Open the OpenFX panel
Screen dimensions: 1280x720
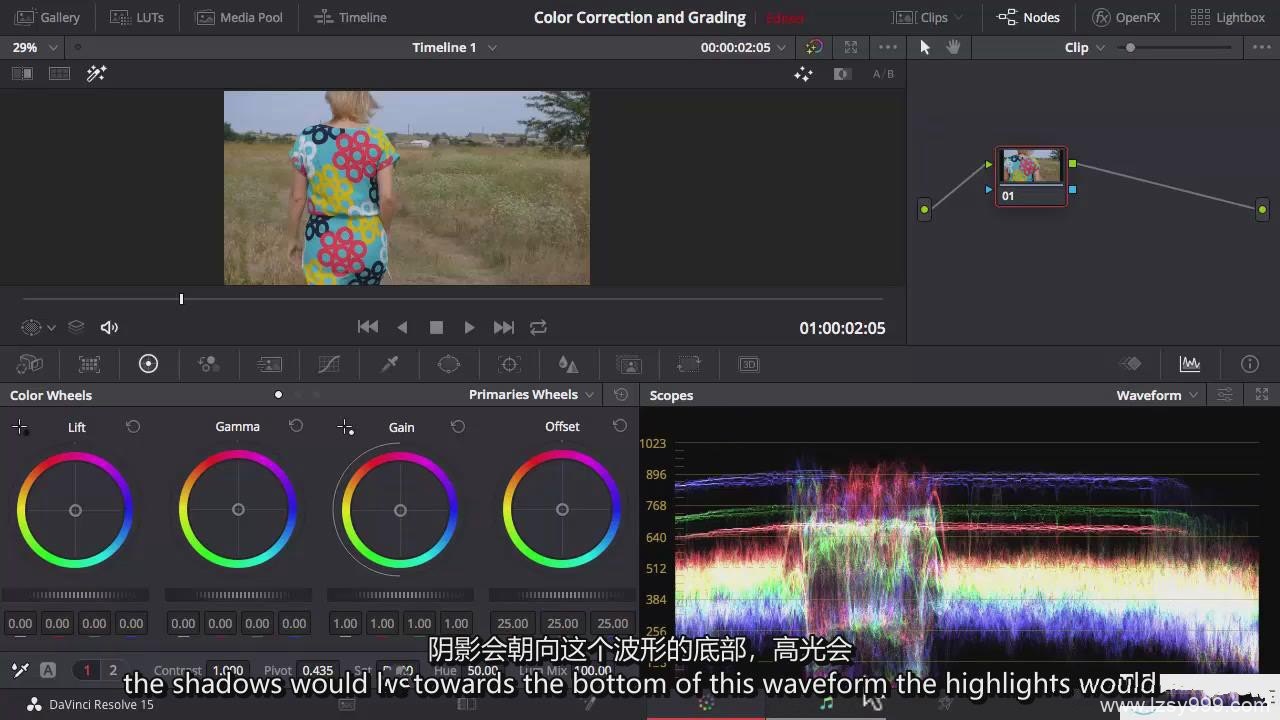click(x=1126, y=17)
